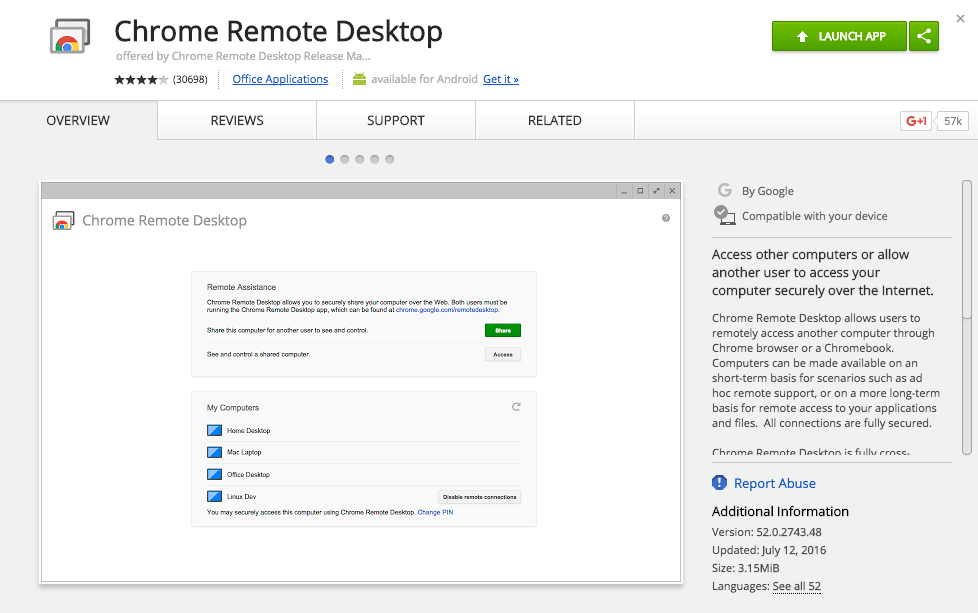The width and height of the screenshot is (978, 613).
Task: Select the Mac Laptop entry text
Action: 244,453
